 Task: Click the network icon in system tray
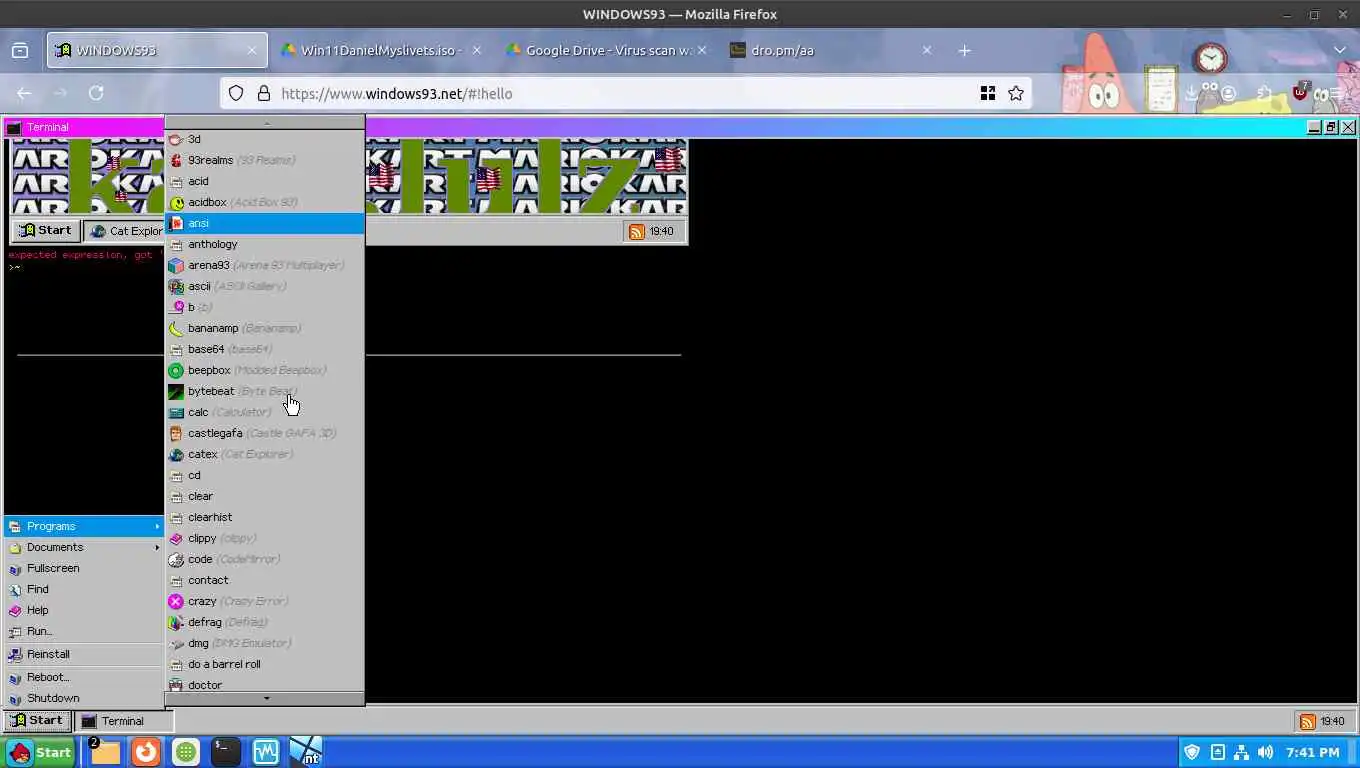tap(1241, 752)
